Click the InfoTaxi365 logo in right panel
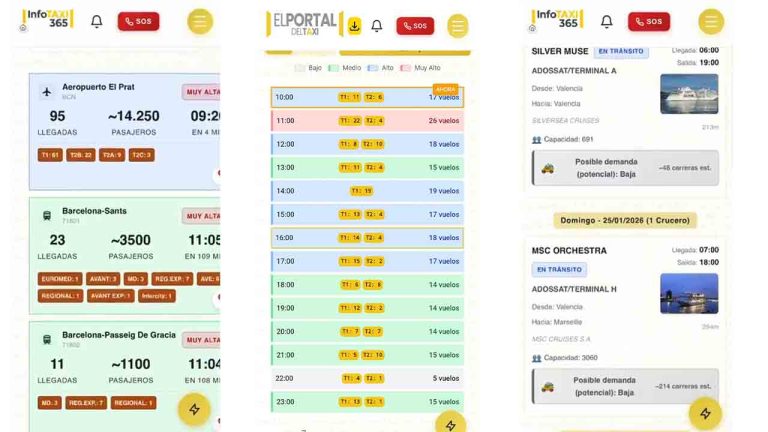Screen dimensions: 768x432 click(557, 20)
